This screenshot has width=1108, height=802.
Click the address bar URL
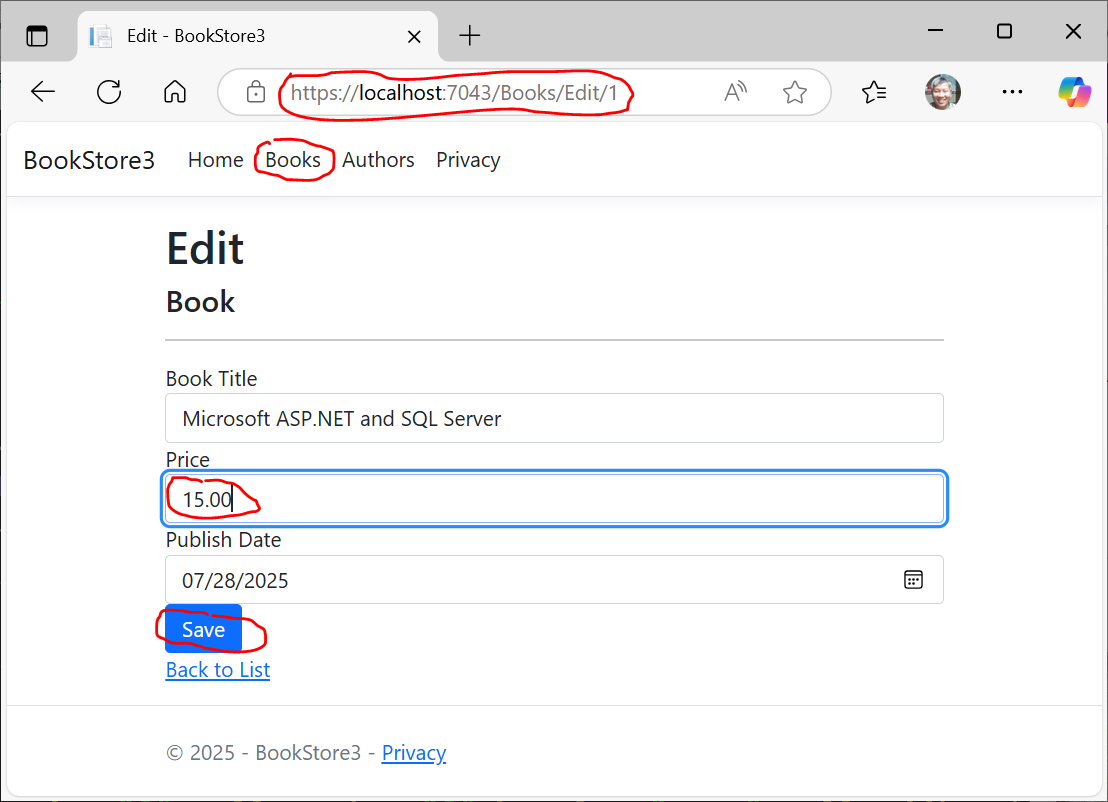pos(454,93)
